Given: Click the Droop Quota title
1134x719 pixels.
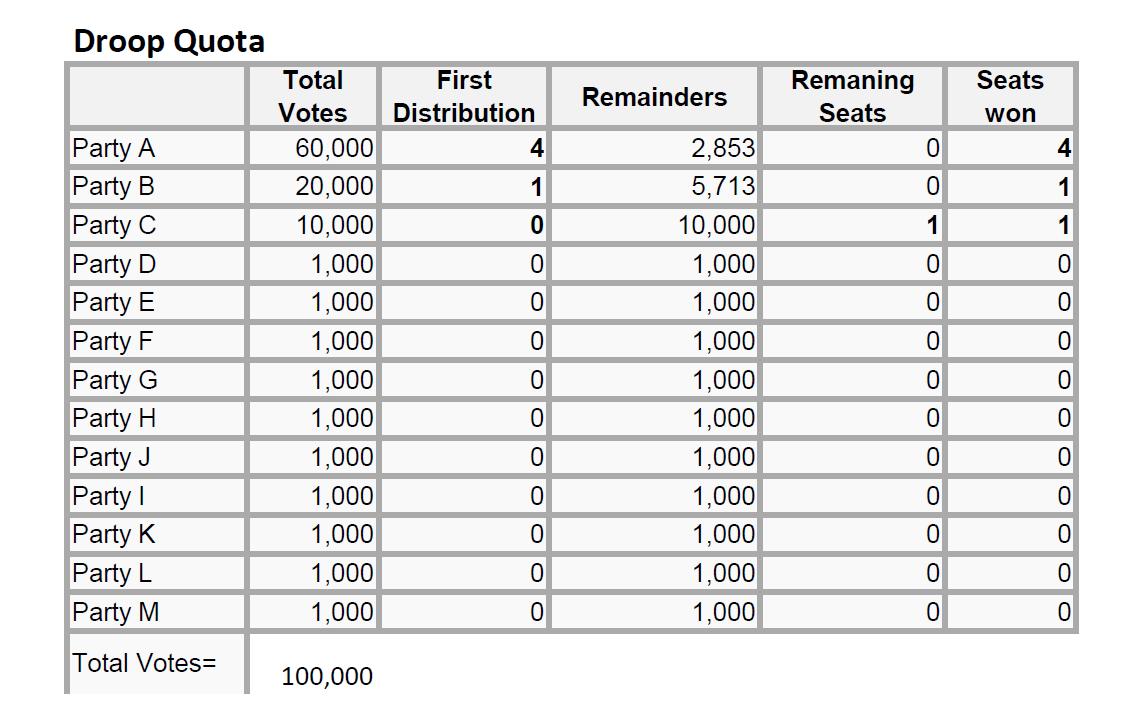Looking at the screenshot, I should click(169, 42).
